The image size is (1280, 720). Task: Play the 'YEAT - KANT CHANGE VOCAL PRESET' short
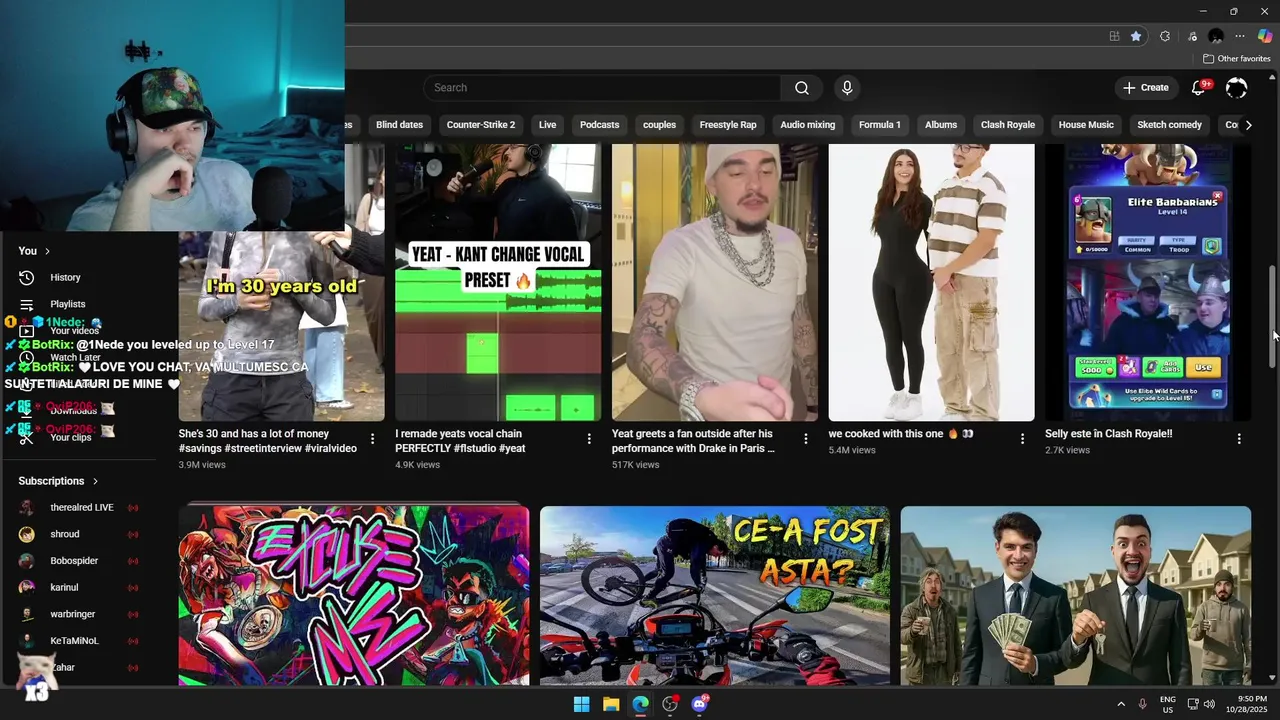tap(498, 282)
